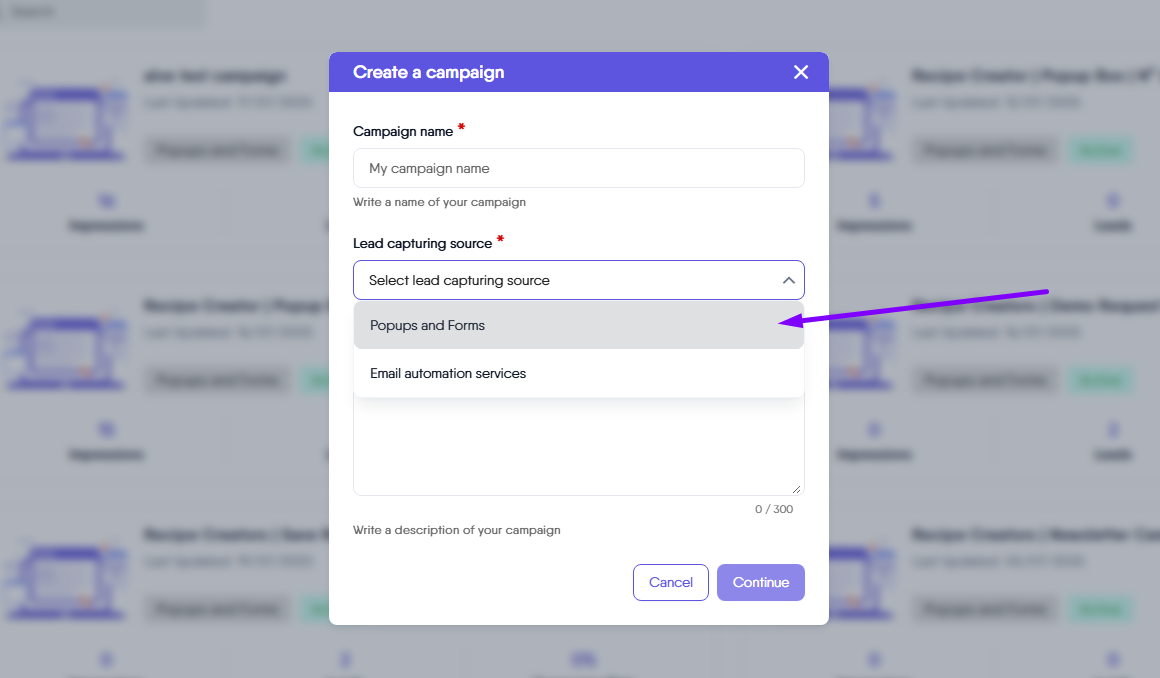Open the abc test campaign thumbnail
1160x678 pixels.
(64, 116)
